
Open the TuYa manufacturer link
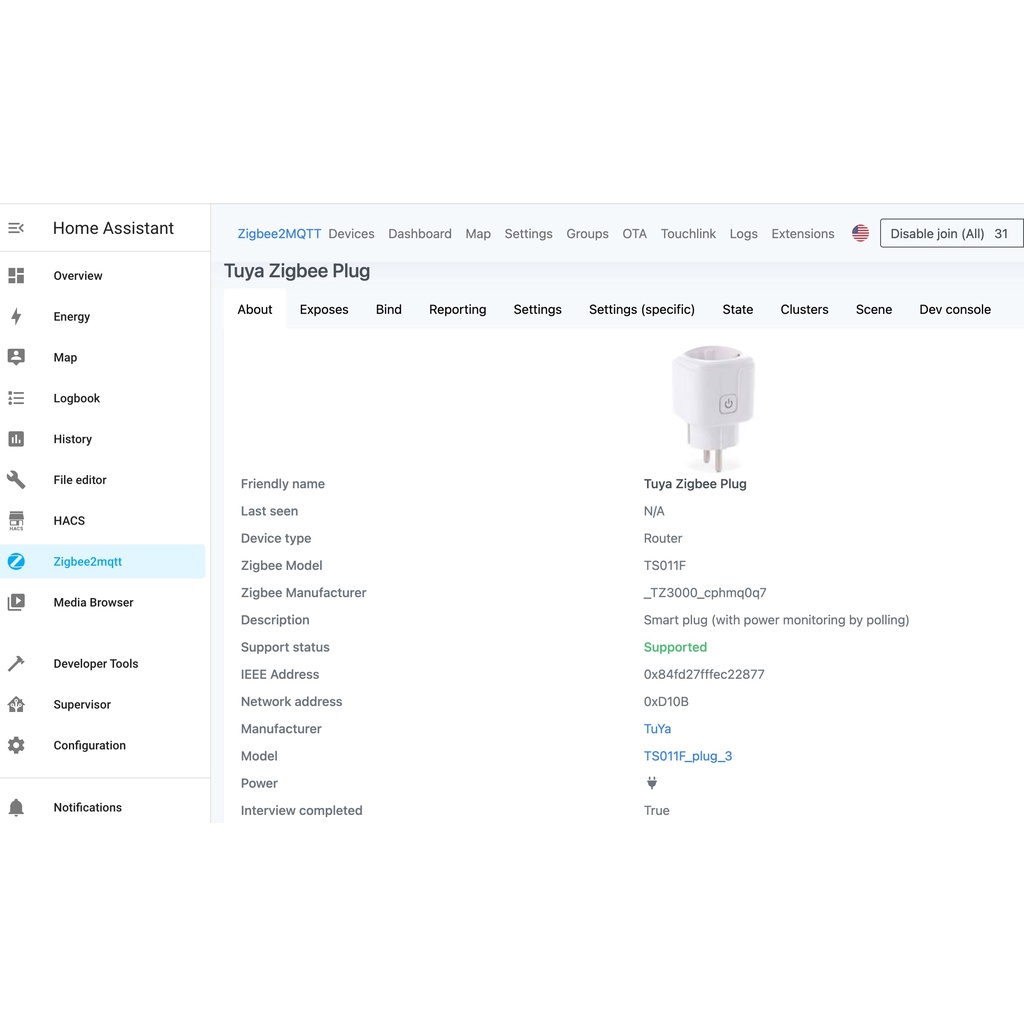click(657, 729)
